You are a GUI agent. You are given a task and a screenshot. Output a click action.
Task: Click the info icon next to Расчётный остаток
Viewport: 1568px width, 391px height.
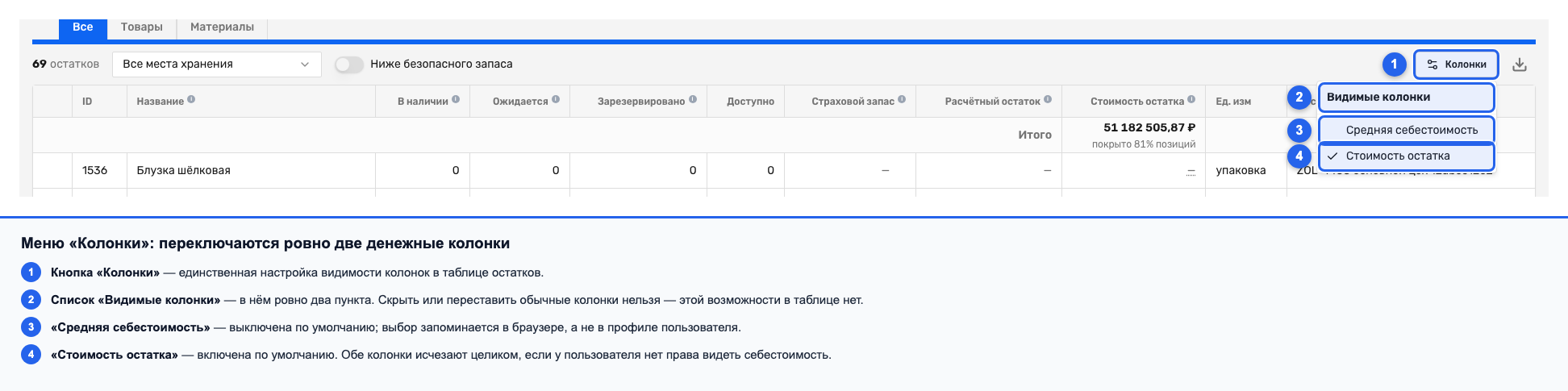pyautogui.click(x=1048, y=100)
